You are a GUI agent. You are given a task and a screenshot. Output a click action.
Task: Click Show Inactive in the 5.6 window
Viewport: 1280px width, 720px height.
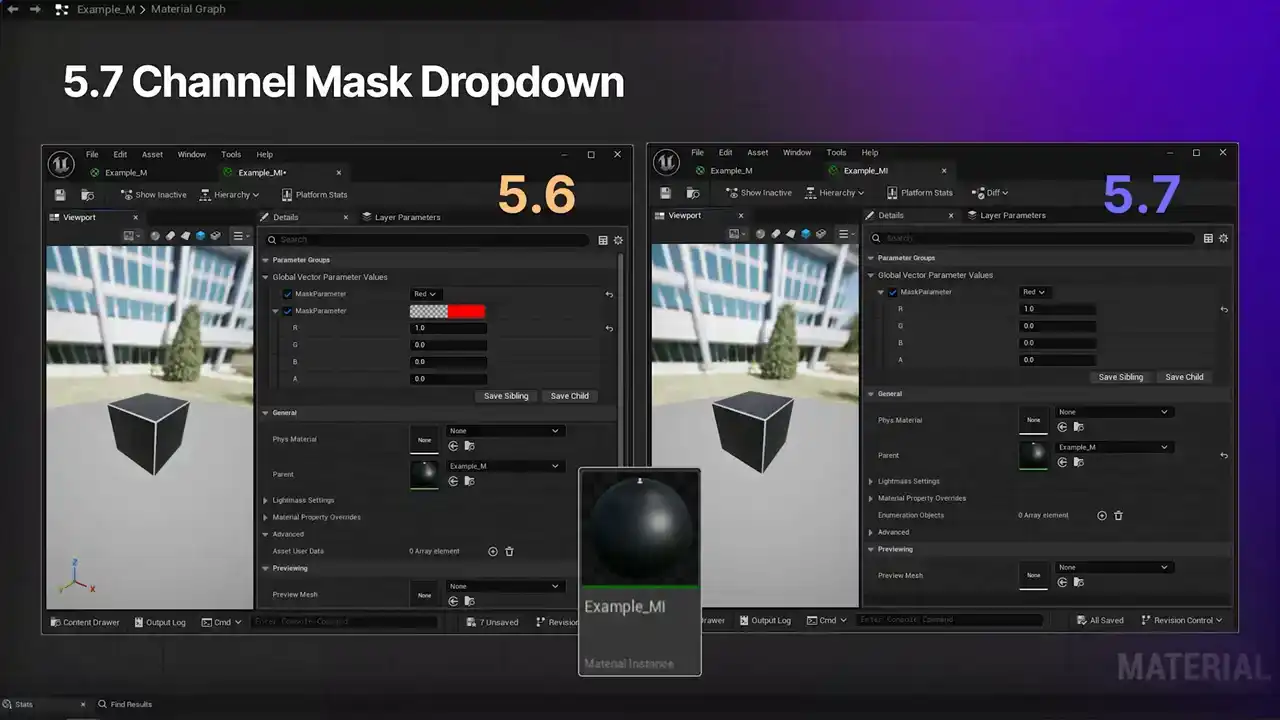pos(153,195)
